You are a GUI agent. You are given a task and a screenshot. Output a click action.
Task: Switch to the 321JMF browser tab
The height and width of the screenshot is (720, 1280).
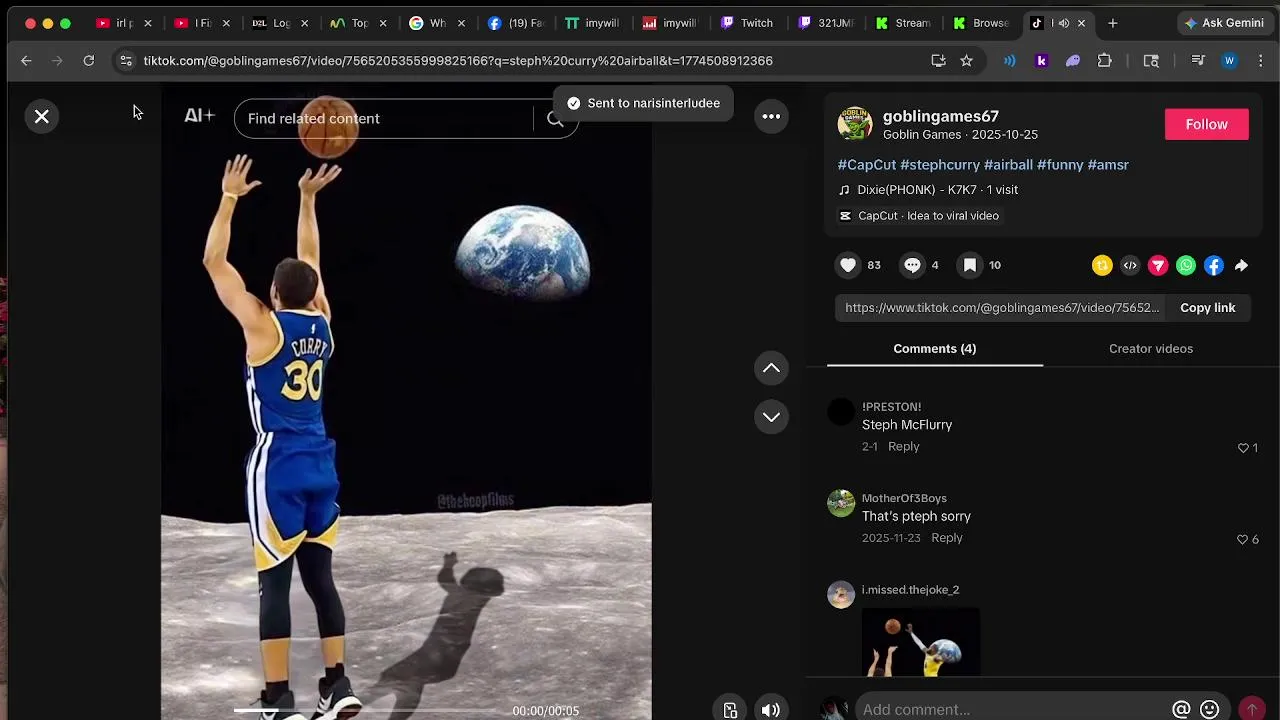point(825,23)
